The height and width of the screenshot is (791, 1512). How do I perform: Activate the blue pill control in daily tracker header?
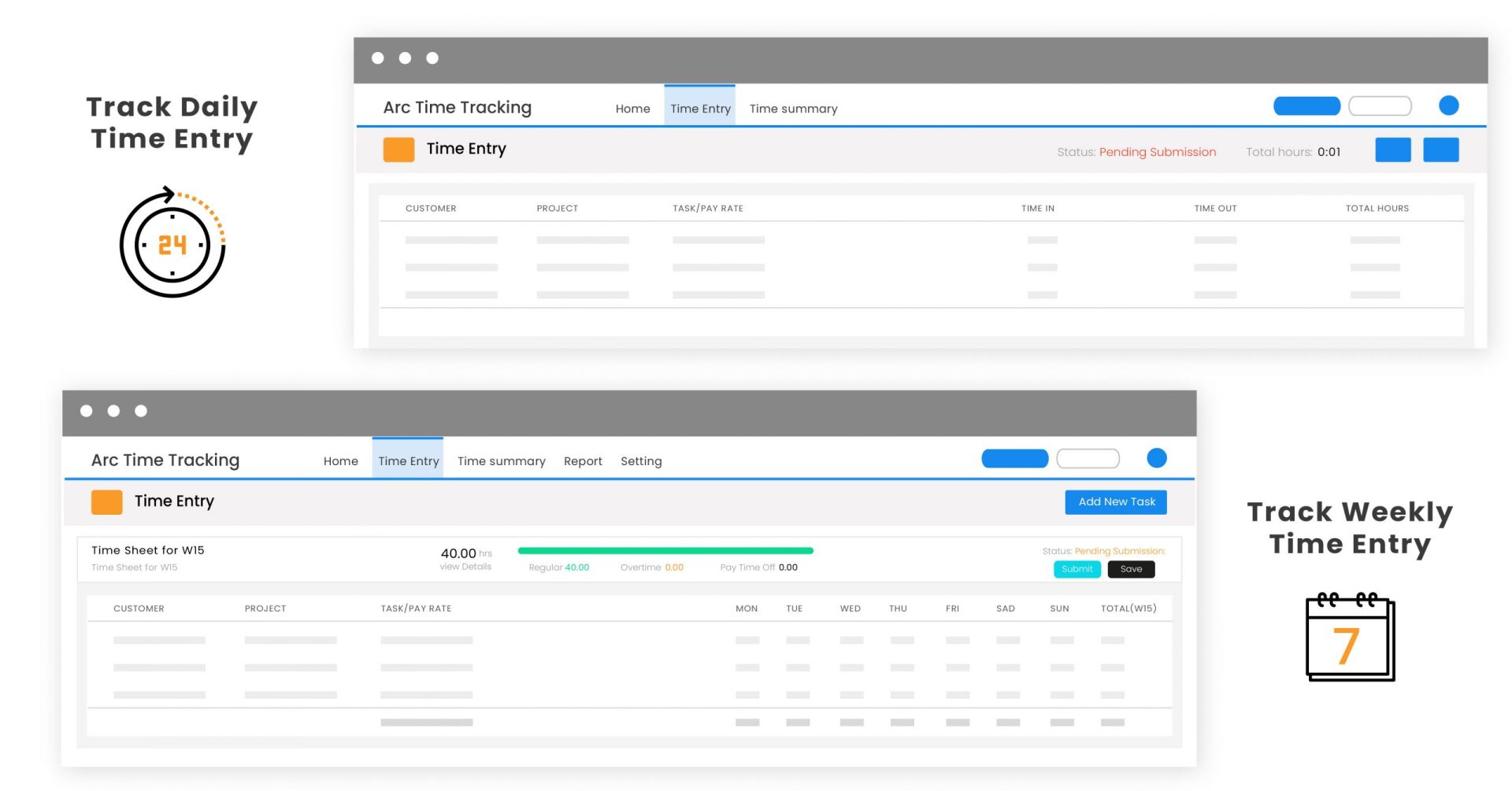(1306, 105)
